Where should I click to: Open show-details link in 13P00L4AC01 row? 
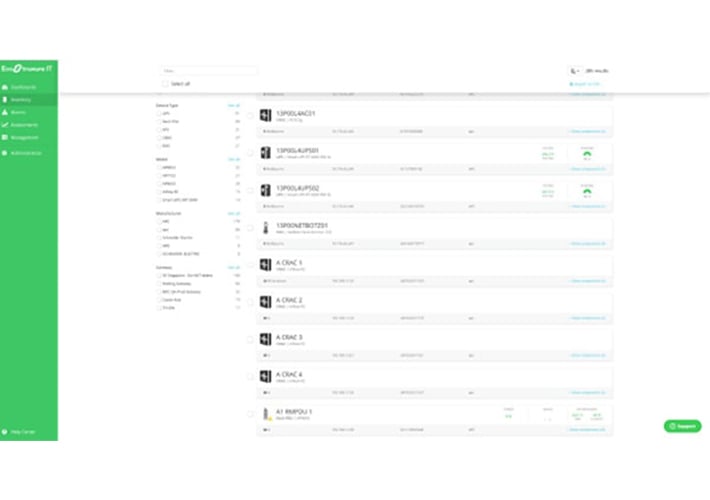coord(587,131)
